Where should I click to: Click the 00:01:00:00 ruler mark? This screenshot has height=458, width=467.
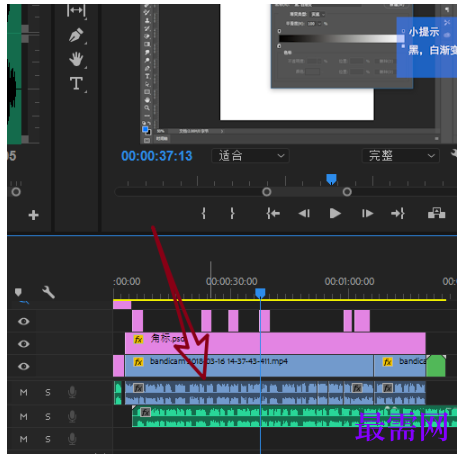[x=349, y=282]
